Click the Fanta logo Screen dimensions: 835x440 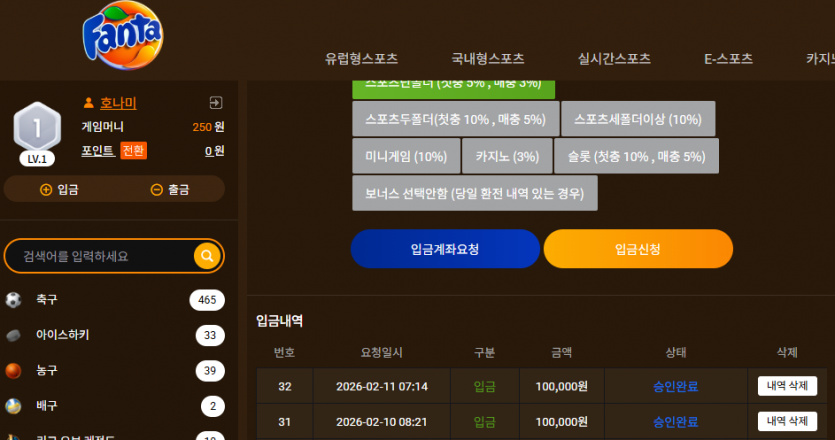[123, 36]
